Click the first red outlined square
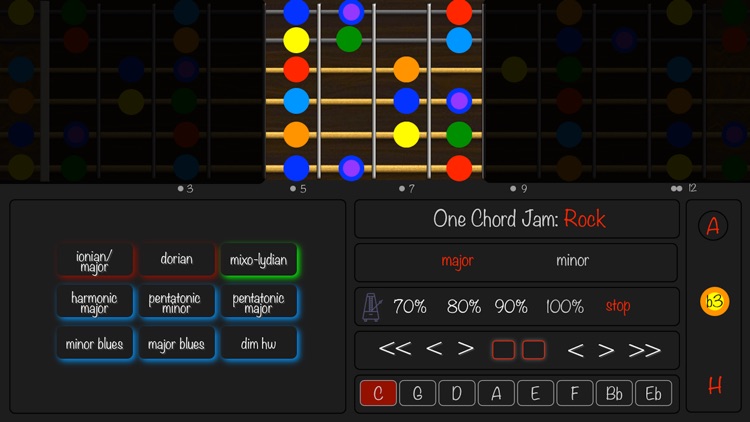This screenshot has width=750, height=422. pos(503,350)
